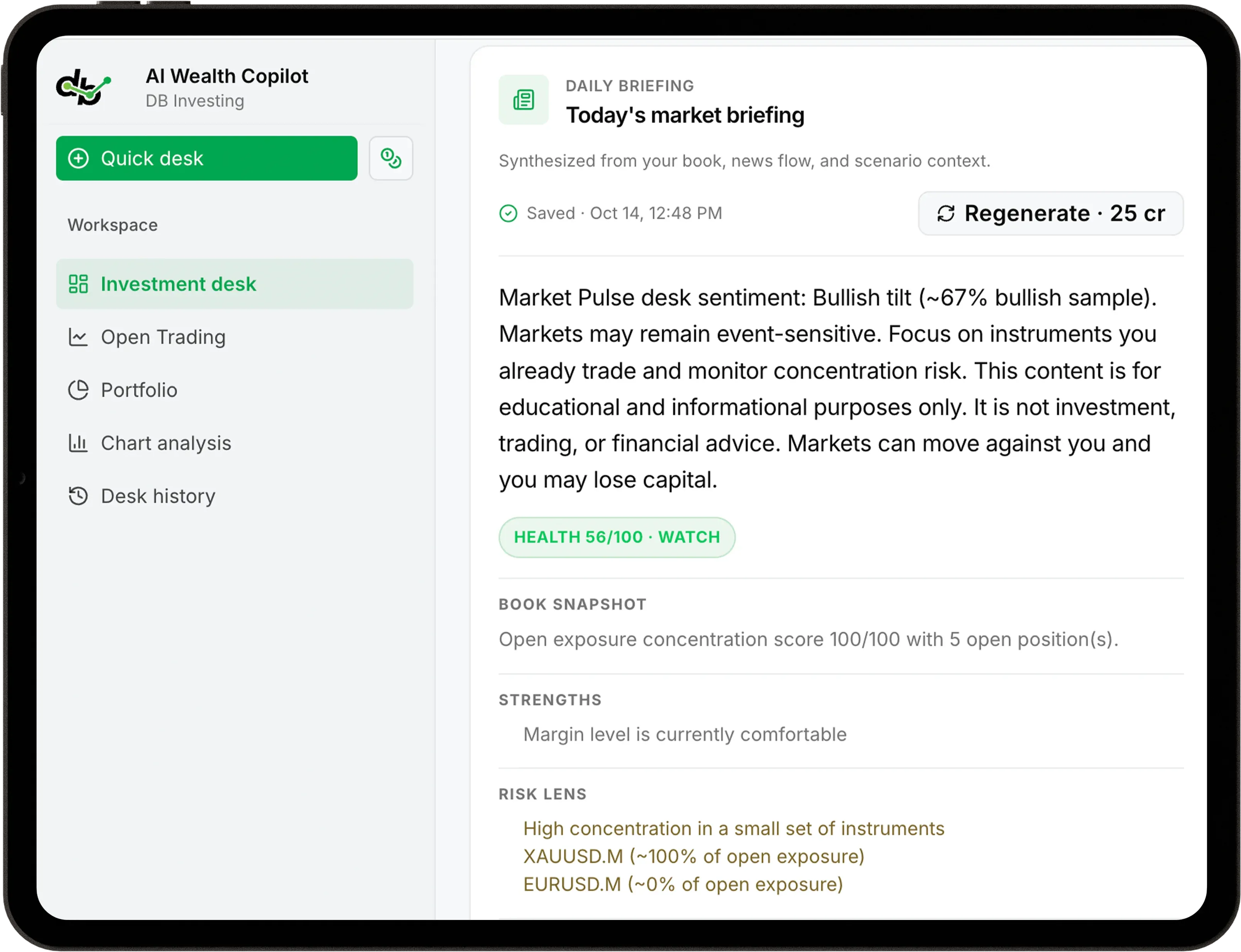Open Desk history in the sidebar
1241x952 pixels.
(234, 496)
